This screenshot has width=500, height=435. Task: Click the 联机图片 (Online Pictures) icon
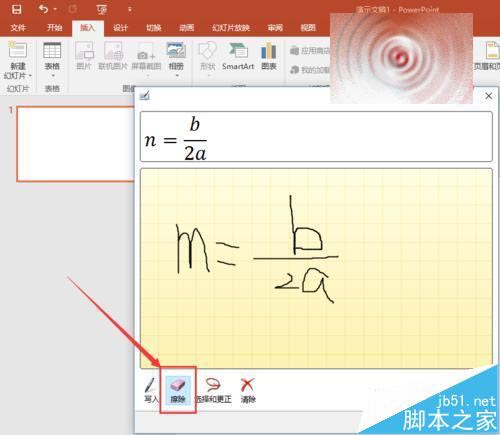113,51
